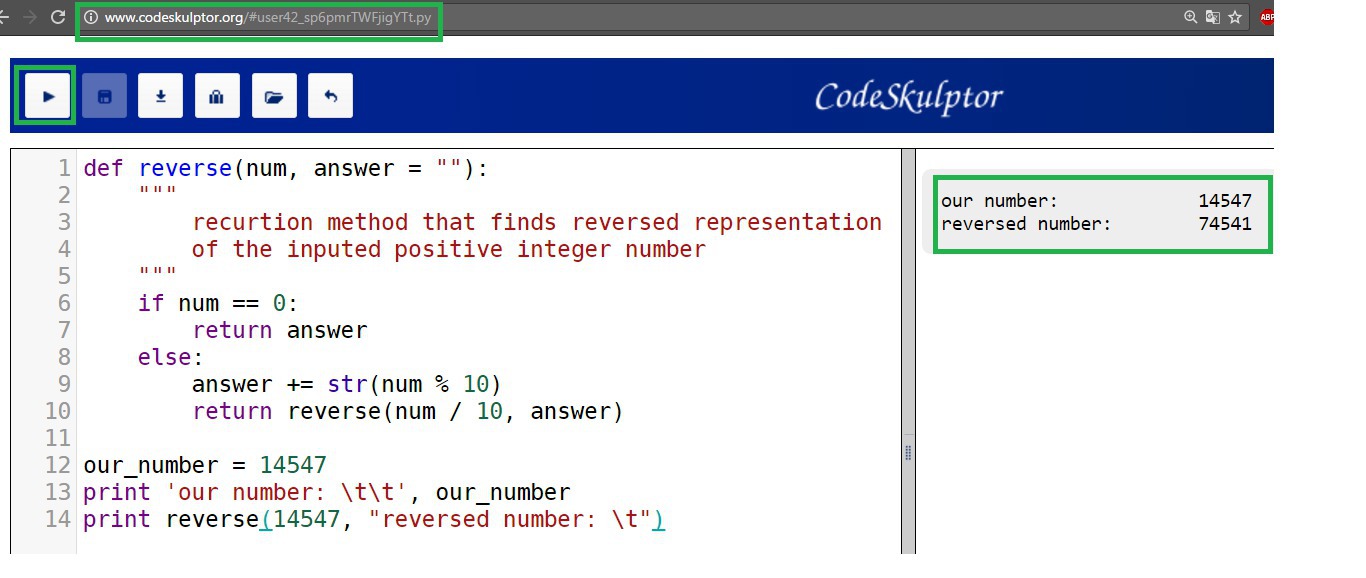
Task: Click 'of the inputed positive integer number' text
Action: tap(449, 249)
